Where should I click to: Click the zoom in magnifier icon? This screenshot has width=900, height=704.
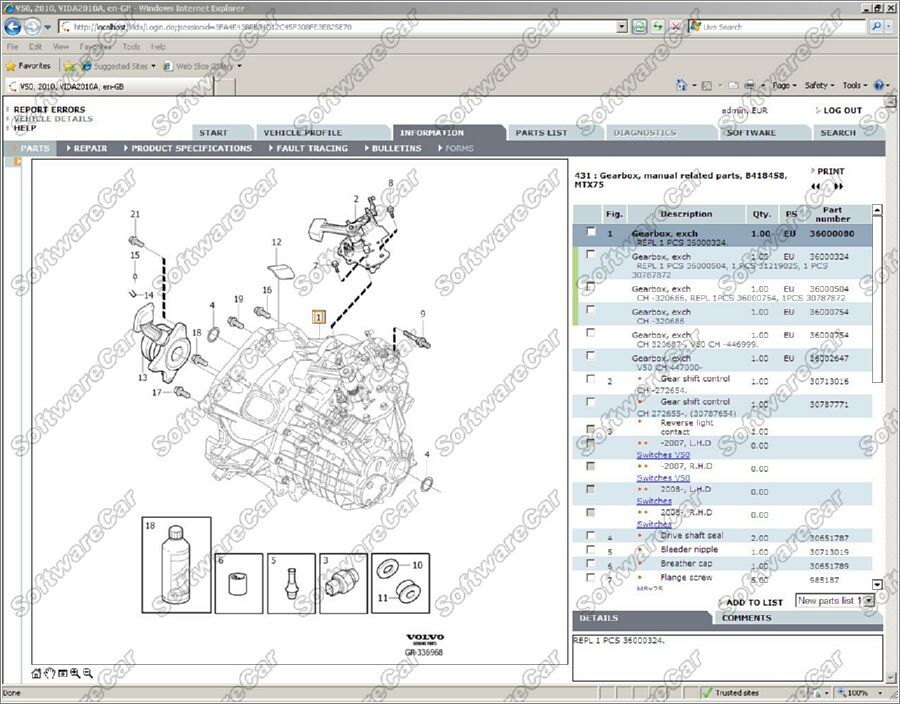pos(75,673)
